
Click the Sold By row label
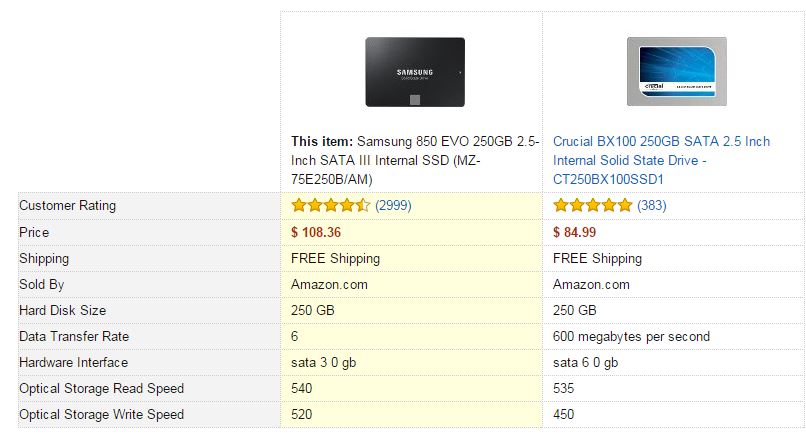coord(41,284)
